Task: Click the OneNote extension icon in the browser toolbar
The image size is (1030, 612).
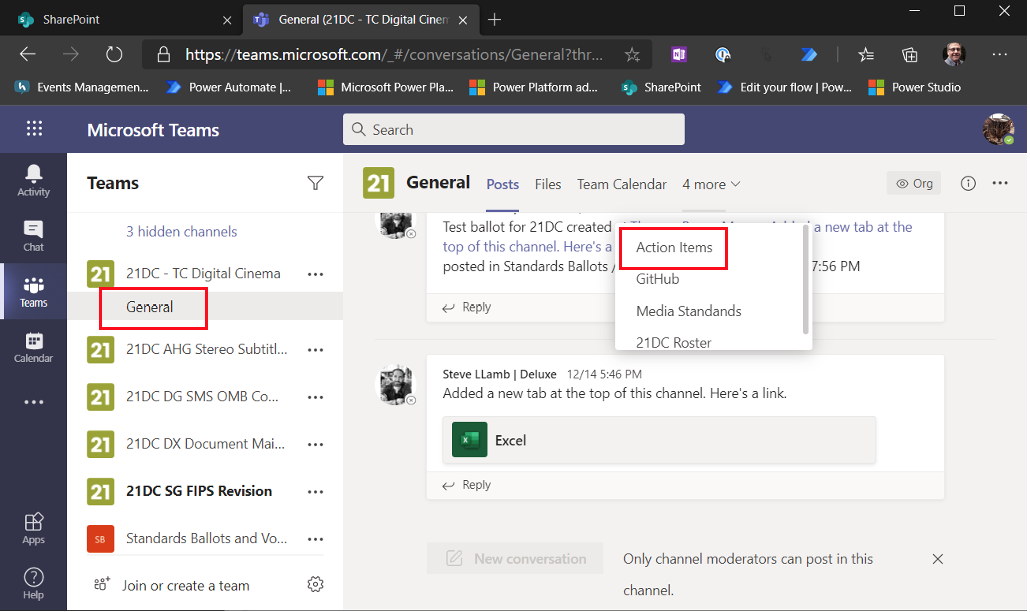Action: 679,54
